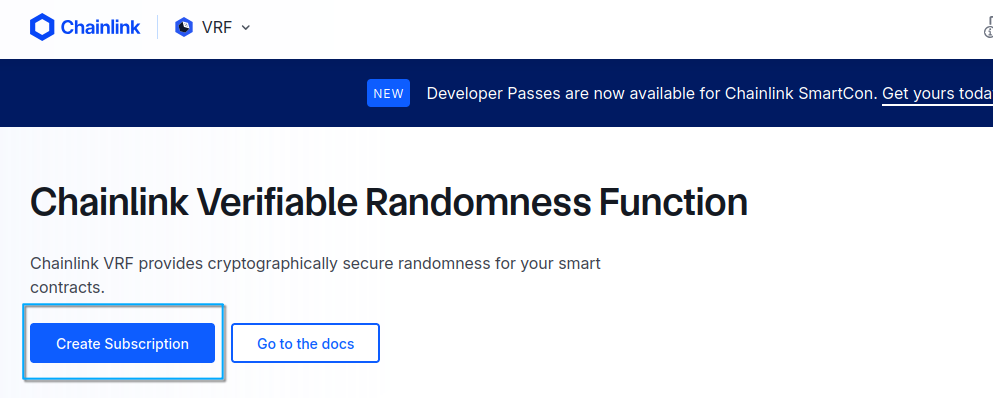Image resolution: width=993 pixels, height=398 pixels.
Task: Click the word contracts in description
Action: coord(67,288)
